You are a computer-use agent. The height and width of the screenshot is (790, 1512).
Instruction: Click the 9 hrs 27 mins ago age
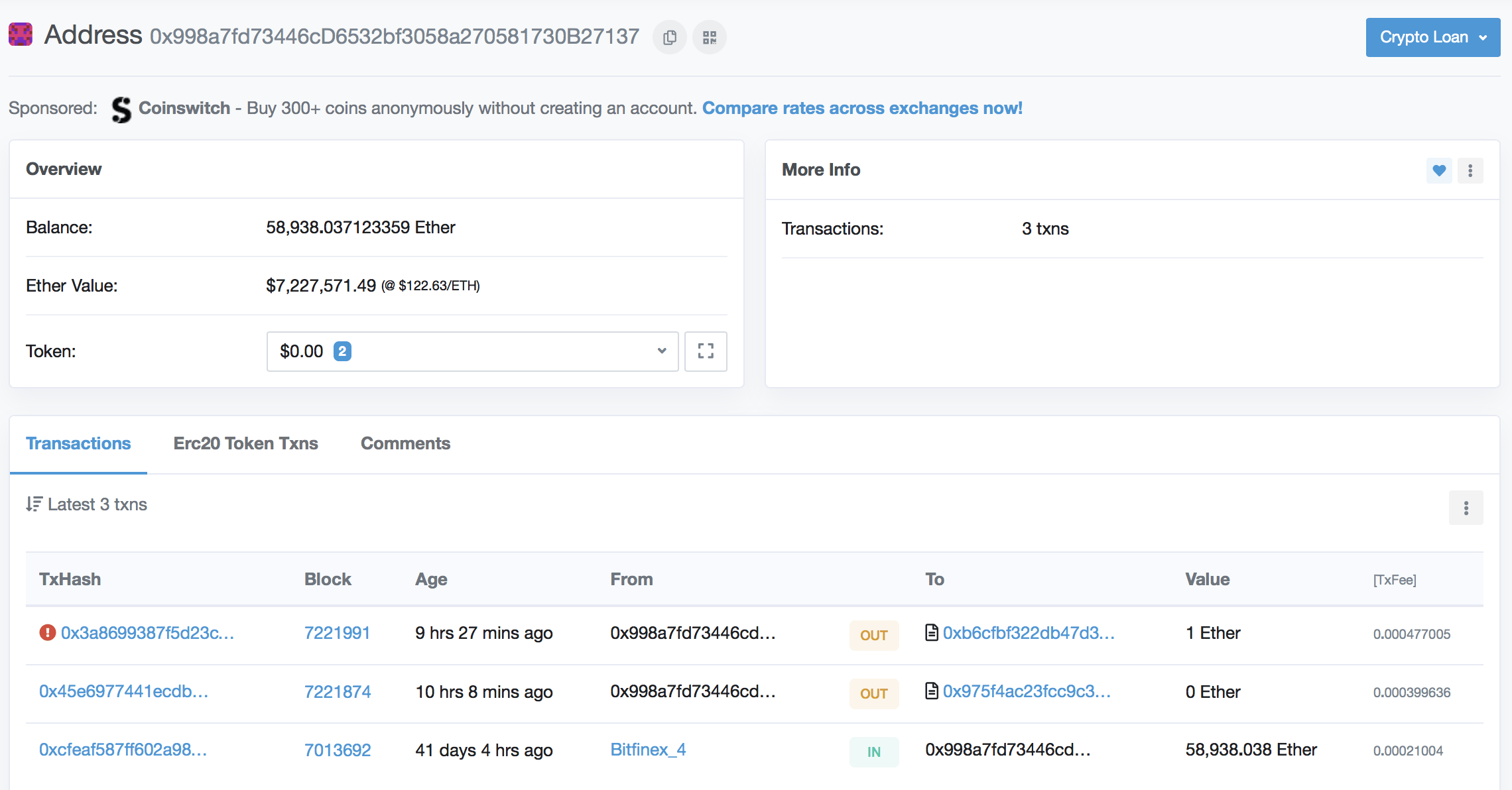(x=484, y=633)
